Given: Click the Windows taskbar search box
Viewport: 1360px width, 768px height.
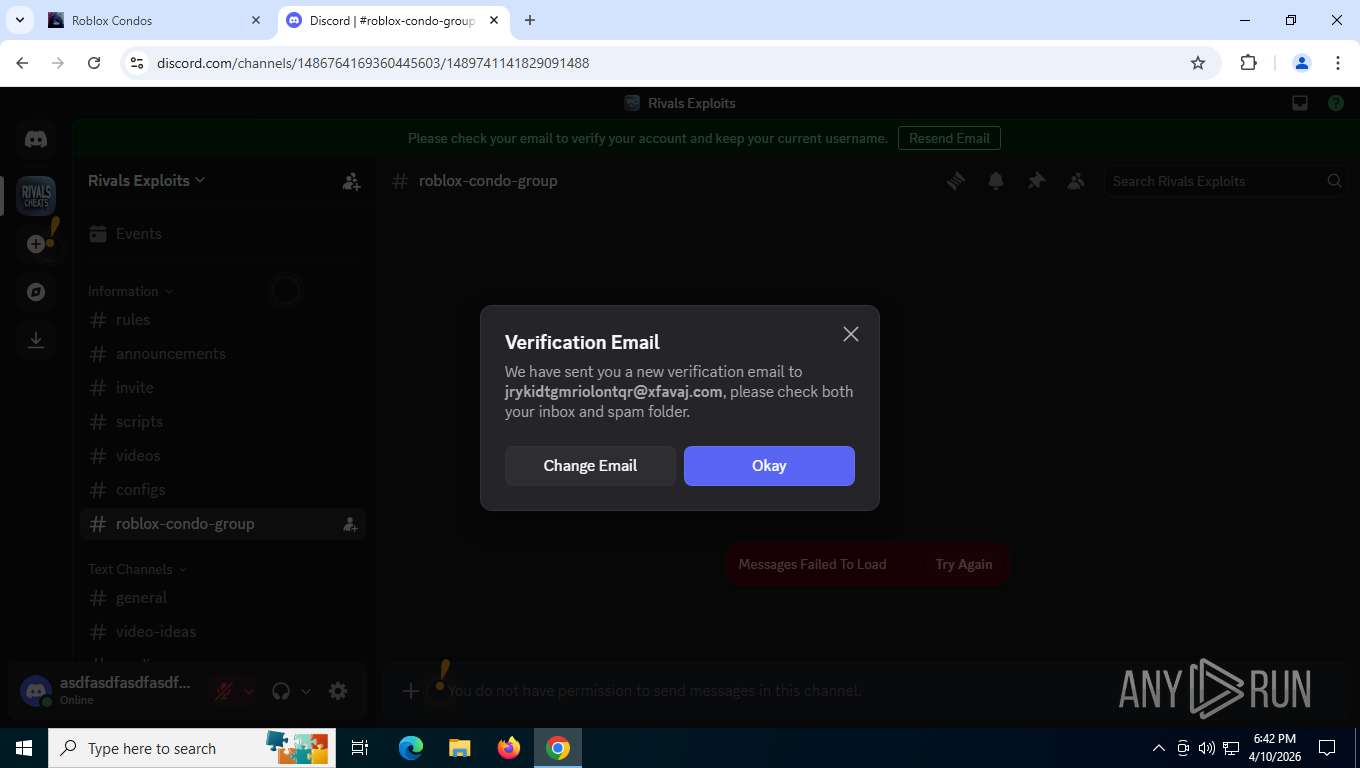Looking at the screenshot, I should (x=192, y=748).
